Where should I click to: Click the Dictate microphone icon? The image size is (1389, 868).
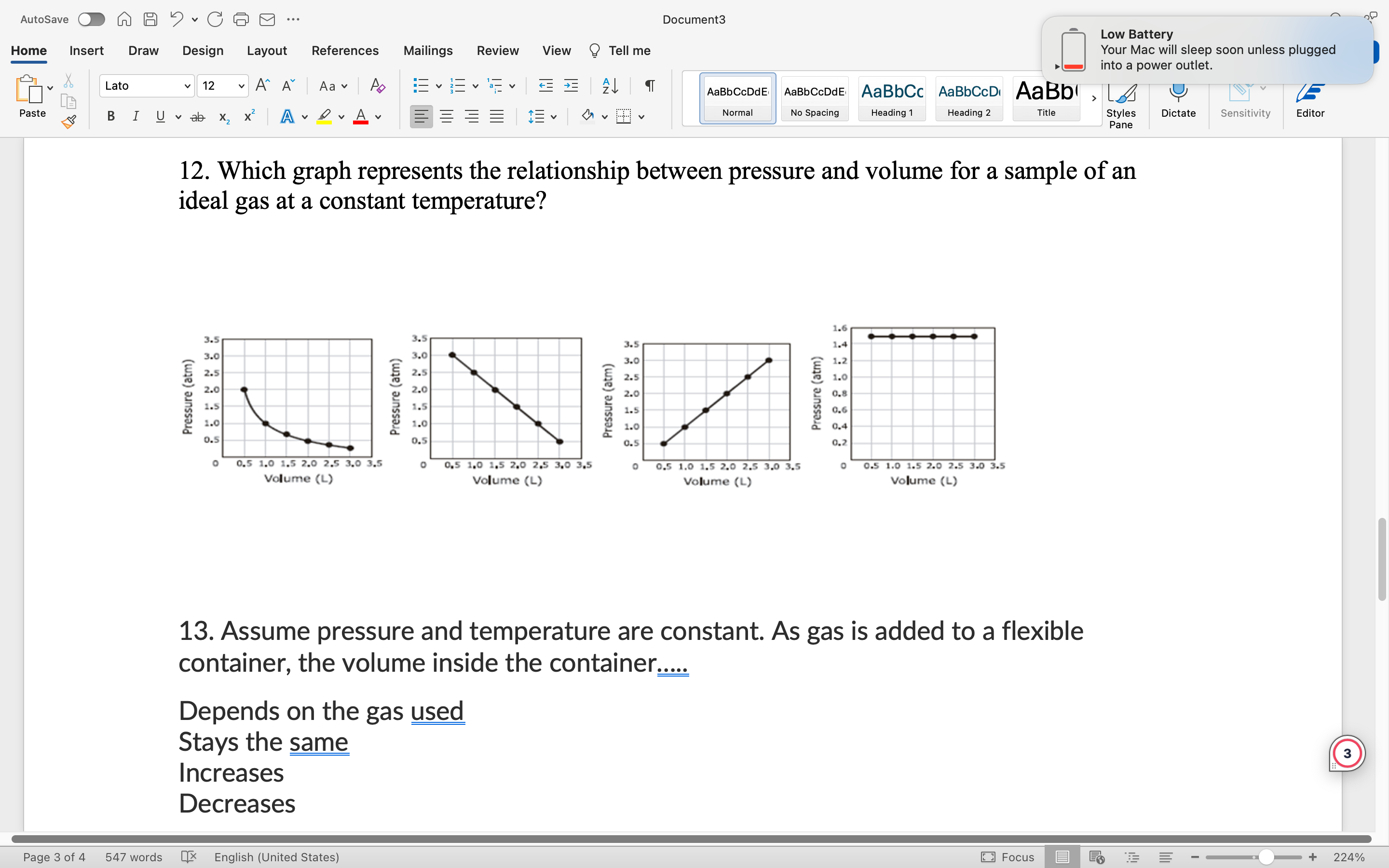point(1178,95)
